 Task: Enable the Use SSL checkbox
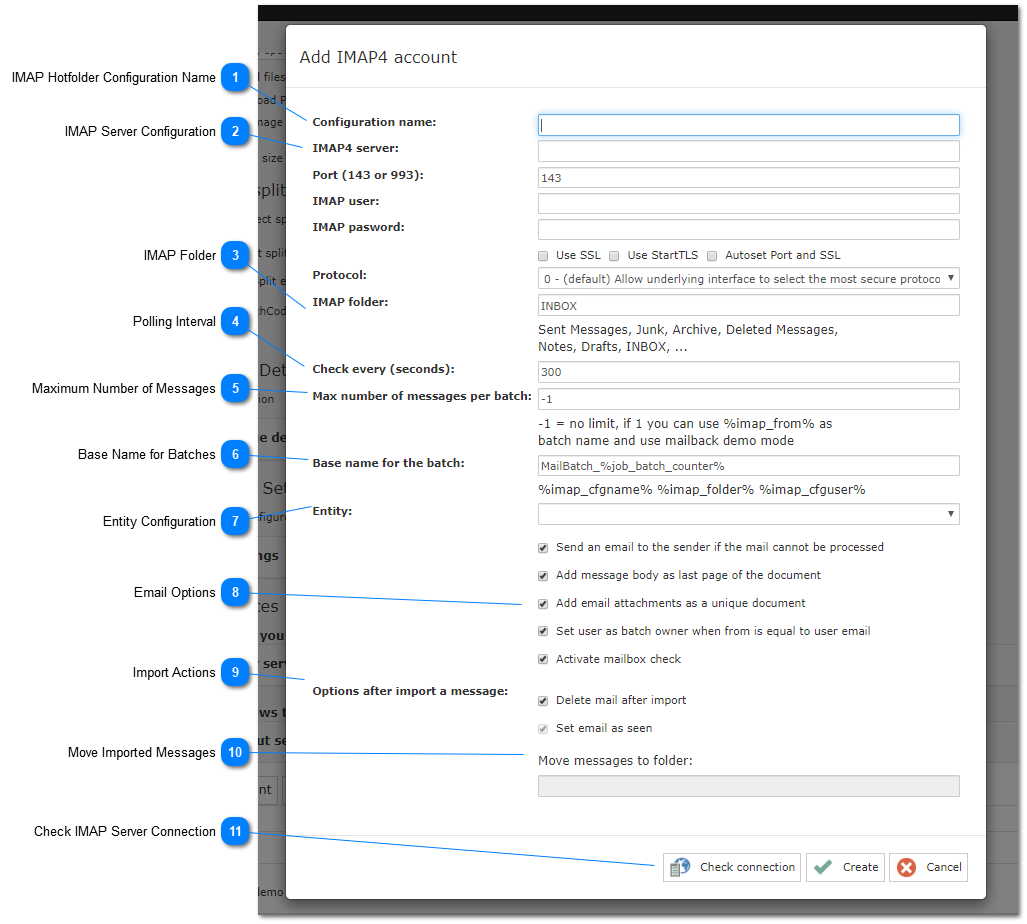point(543,256)
